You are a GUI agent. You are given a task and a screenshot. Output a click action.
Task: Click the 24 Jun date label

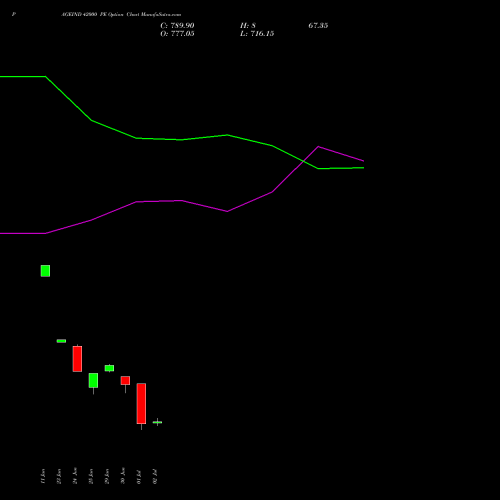75,476
